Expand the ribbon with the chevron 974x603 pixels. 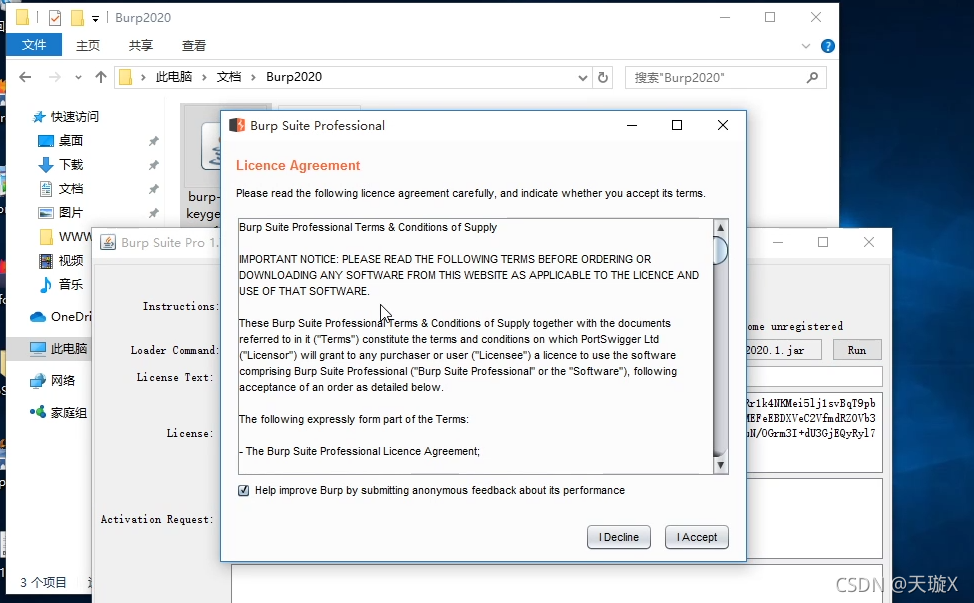tap(806, 46)
